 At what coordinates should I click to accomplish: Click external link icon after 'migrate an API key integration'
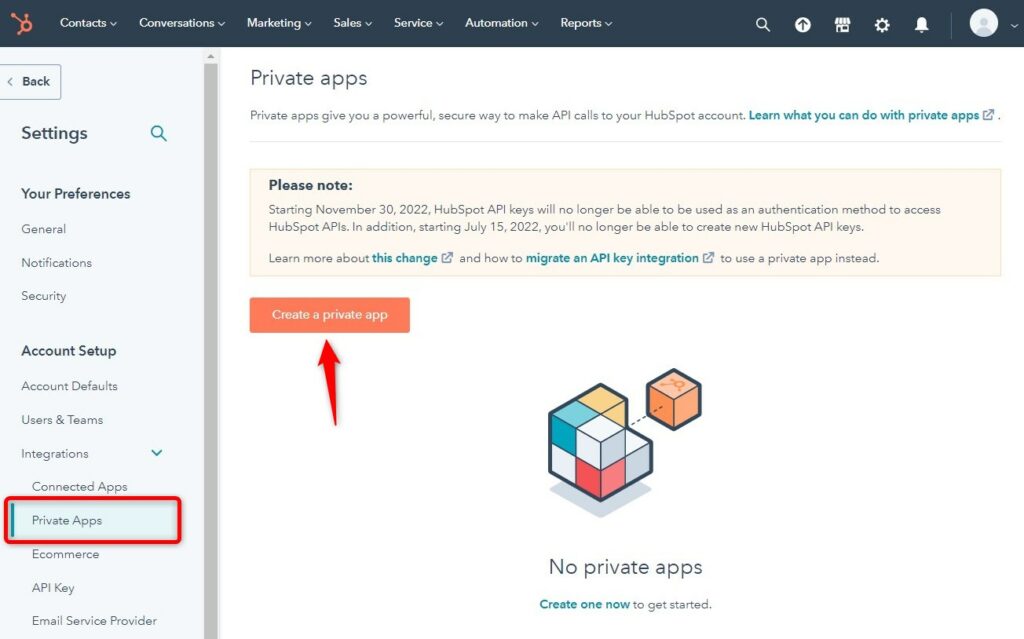[x=709, y=257]
